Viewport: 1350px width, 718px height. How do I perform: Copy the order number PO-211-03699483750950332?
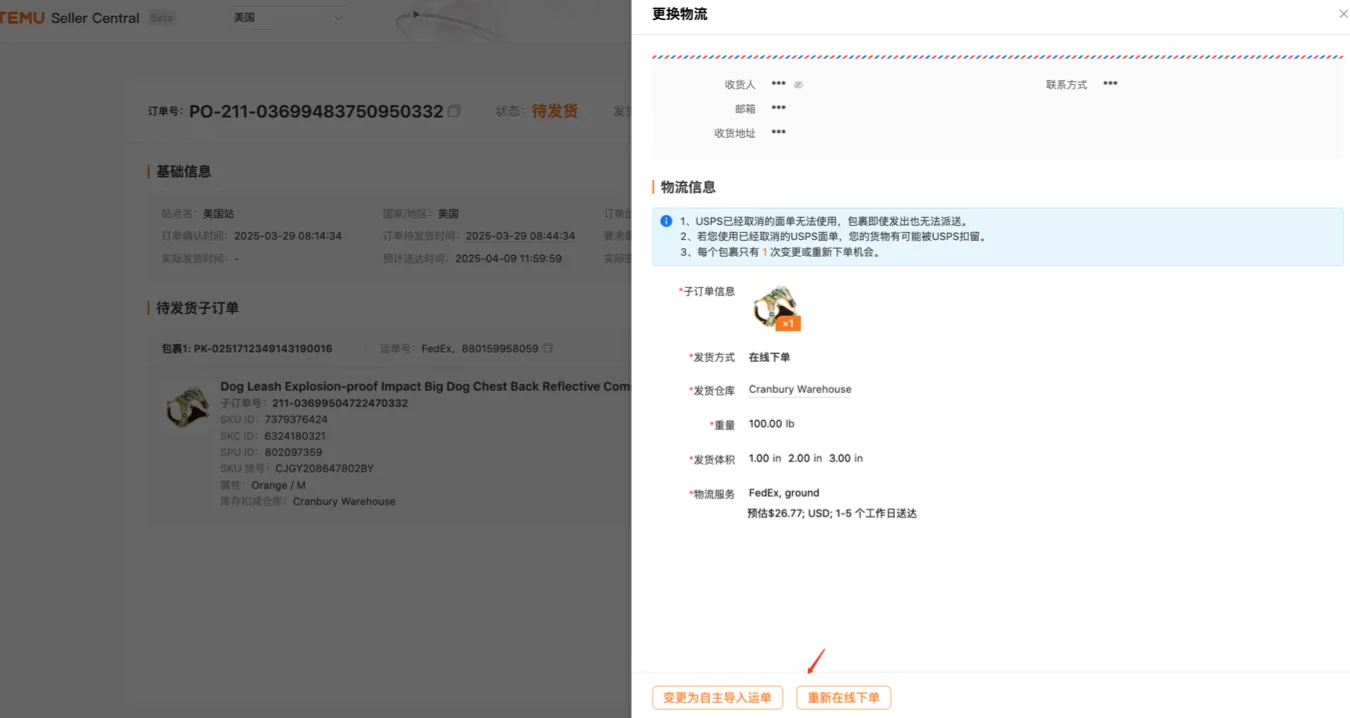pyautogui.click(x=454, y=111)
